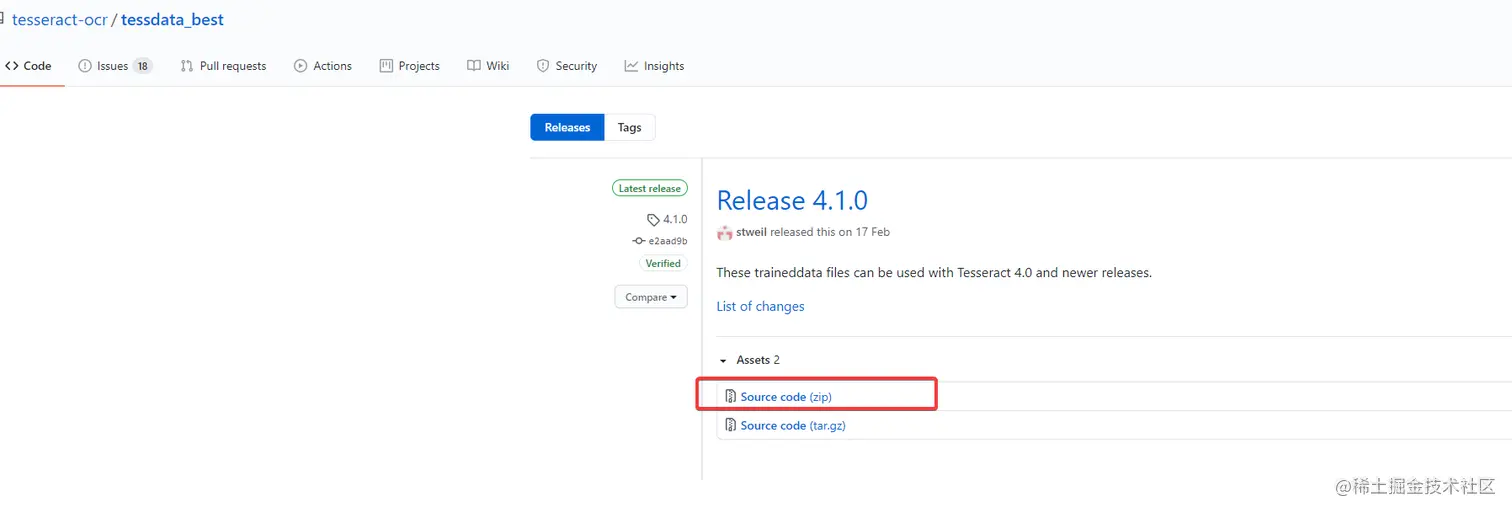Viewport: 1512px width, 513px height.
Task: Click the Code tab icon
Action: coord(12,66)
